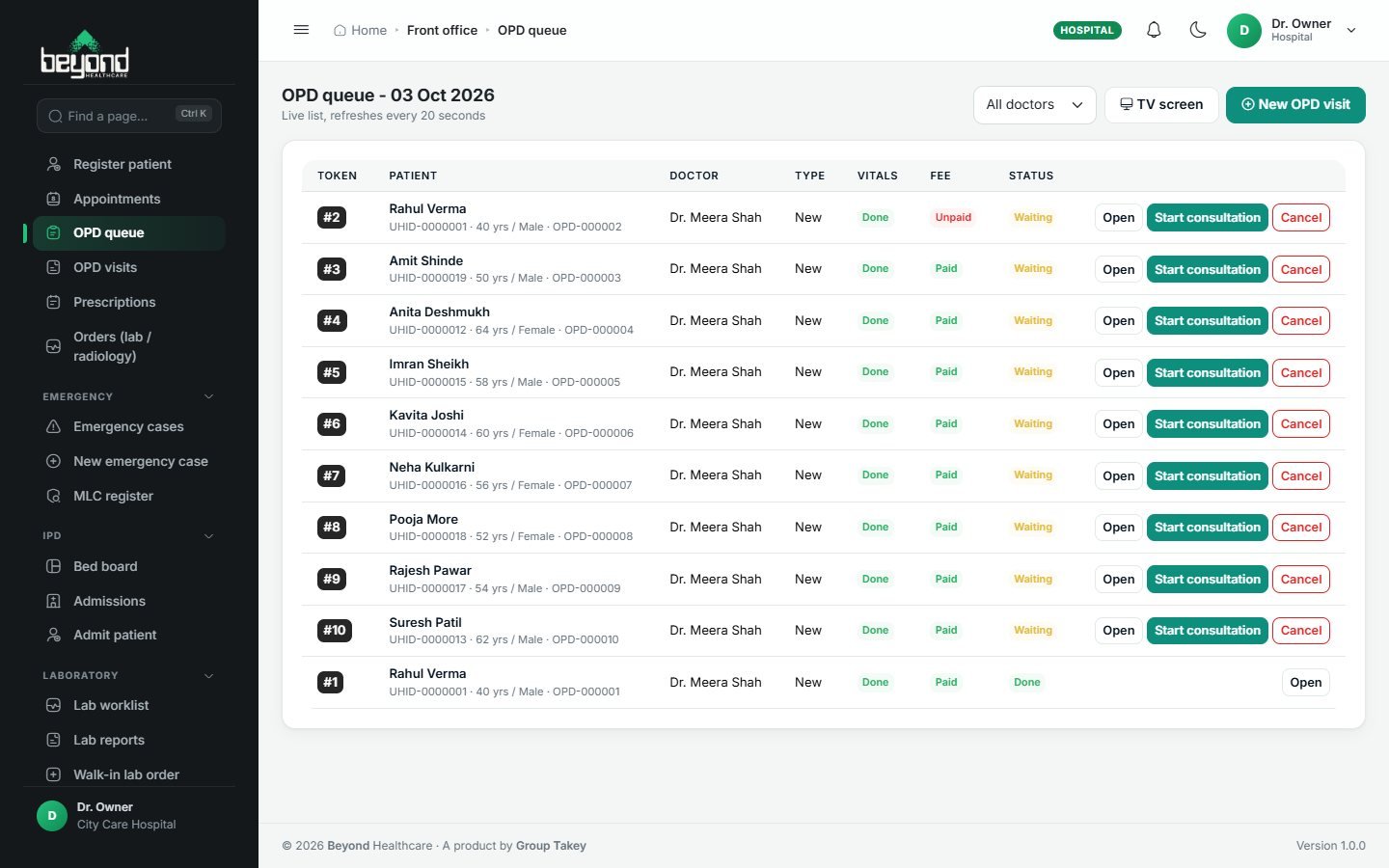Click the OPD visits sidebar icon
1389x868 pixels.
(x=54, y=267)
